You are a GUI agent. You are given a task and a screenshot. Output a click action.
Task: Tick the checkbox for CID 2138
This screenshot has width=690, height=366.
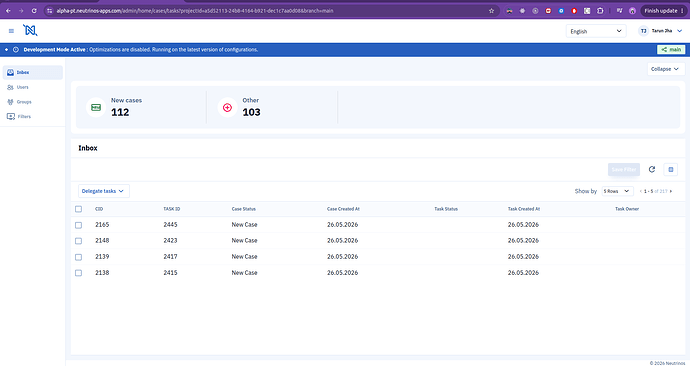78,273
